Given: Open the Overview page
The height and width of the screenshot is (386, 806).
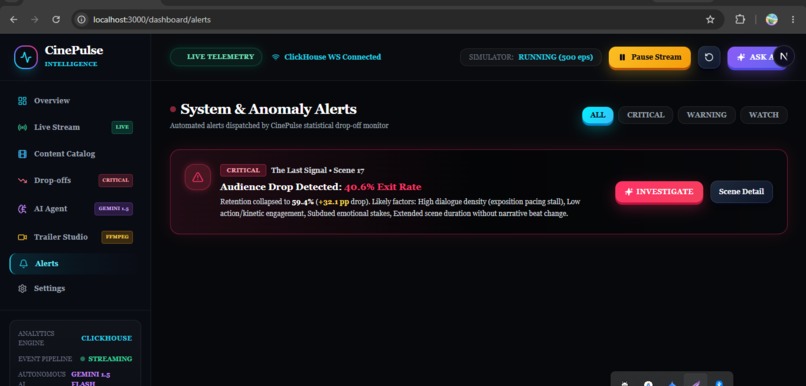Looking at the screenshot, I should tap(75, 101).
